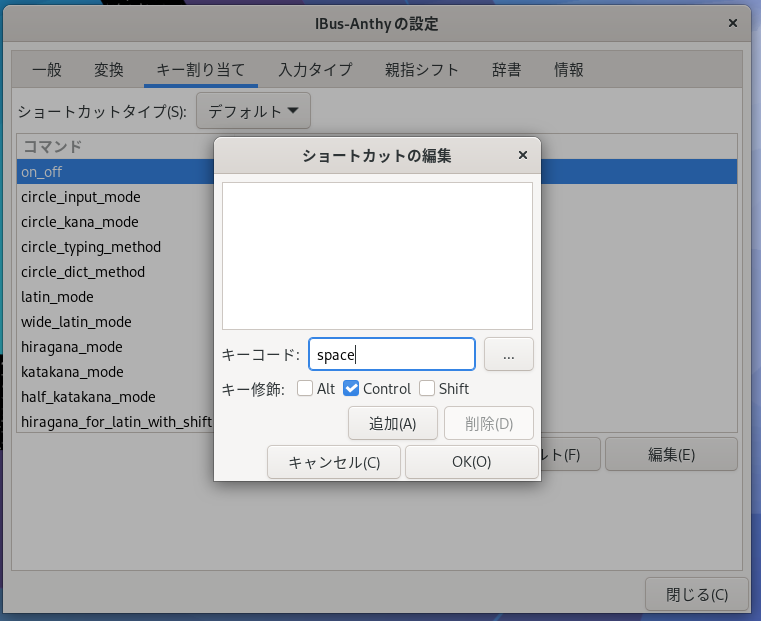
Task: Open the 入力タイプ tab
Action: (315, 70)
